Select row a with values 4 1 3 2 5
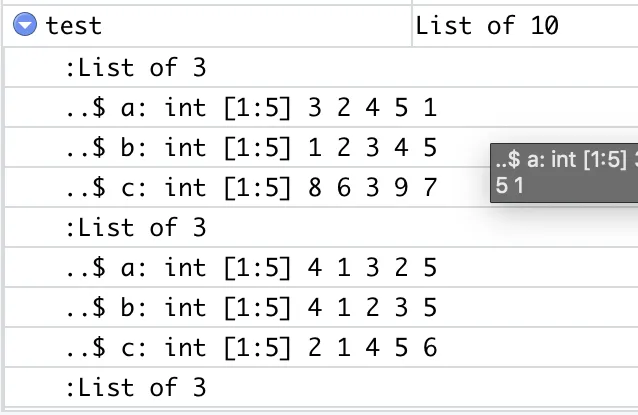 [321, 267]
